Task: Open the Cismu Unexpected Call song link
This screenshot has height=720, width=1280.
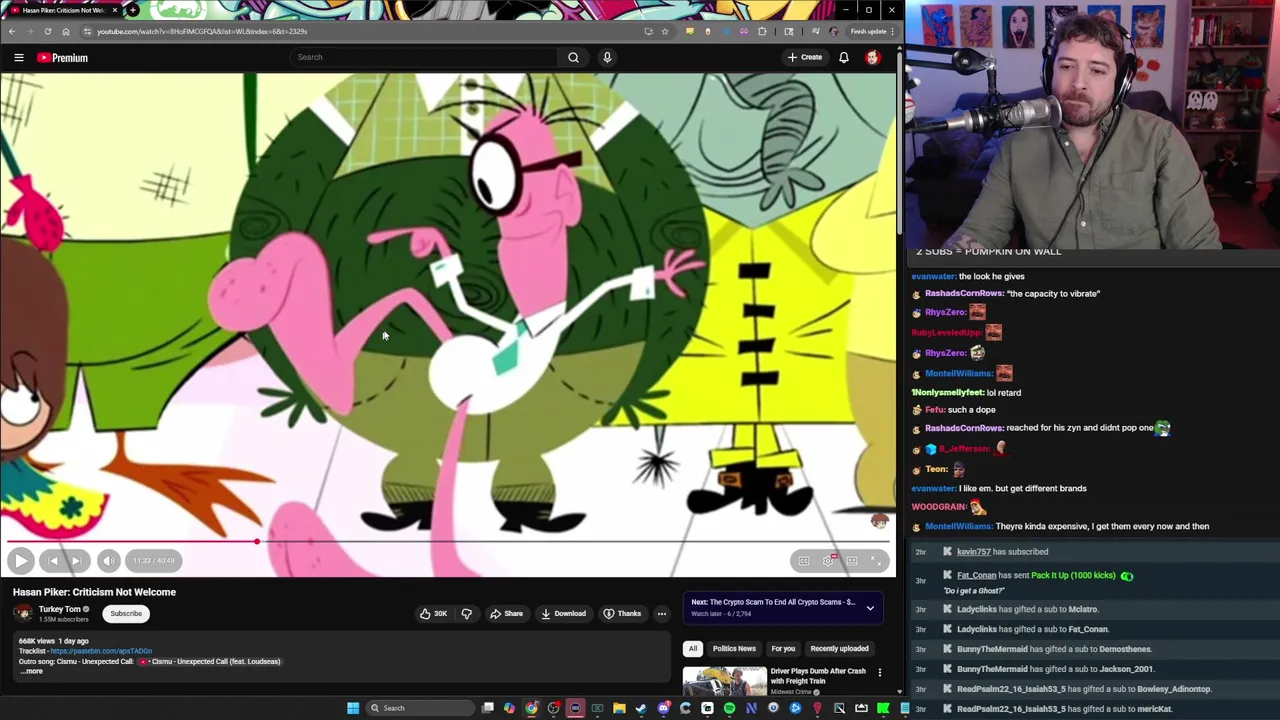Action: click(x=209, y=661)
